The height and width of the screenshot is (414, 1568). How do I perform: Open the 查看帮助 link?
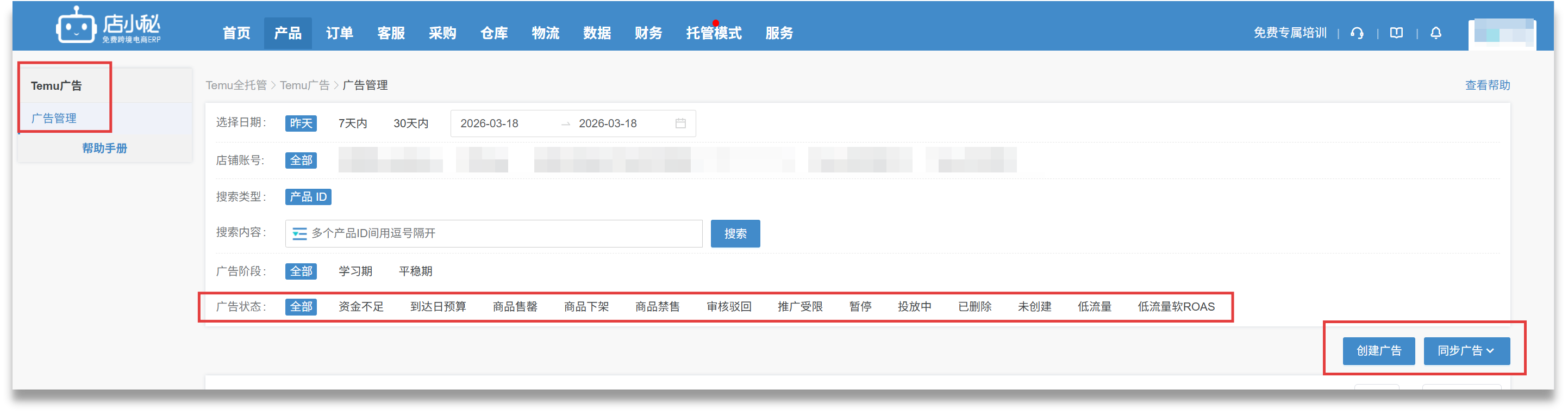pos(1487,85)
